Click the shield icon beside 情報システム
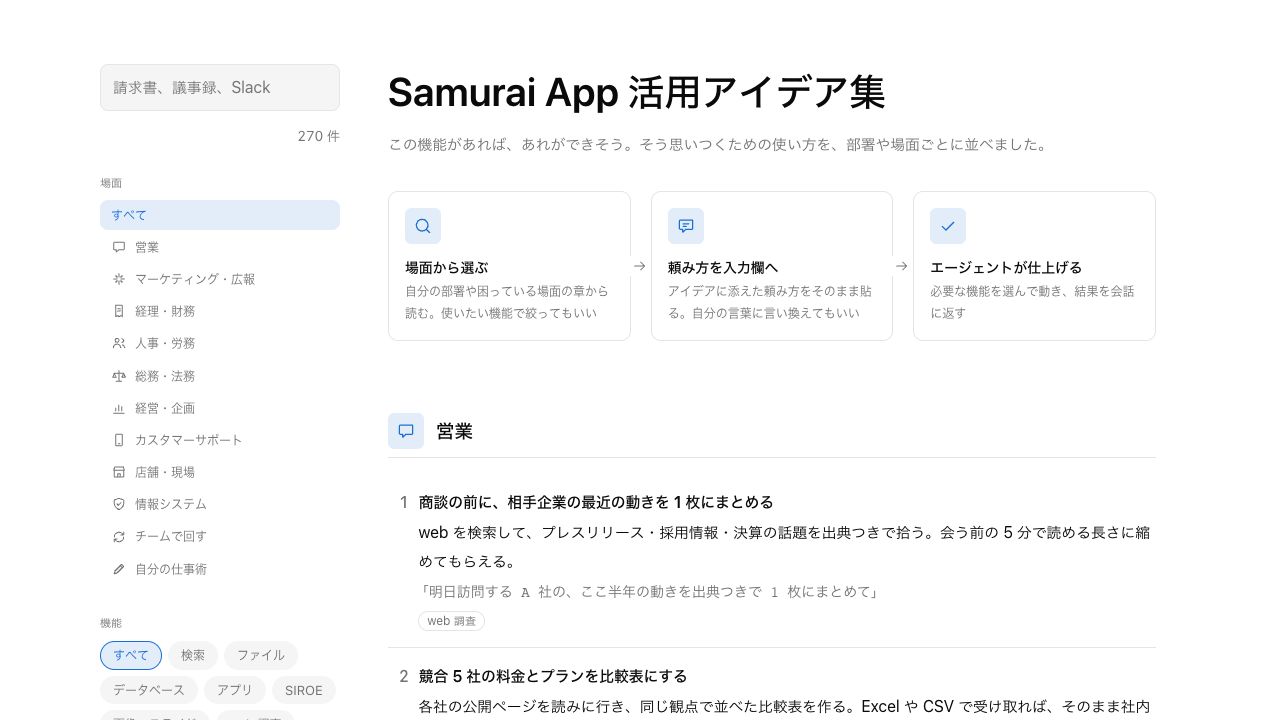Viewport: 1280px width, 720px height. (x=119, y=504)
